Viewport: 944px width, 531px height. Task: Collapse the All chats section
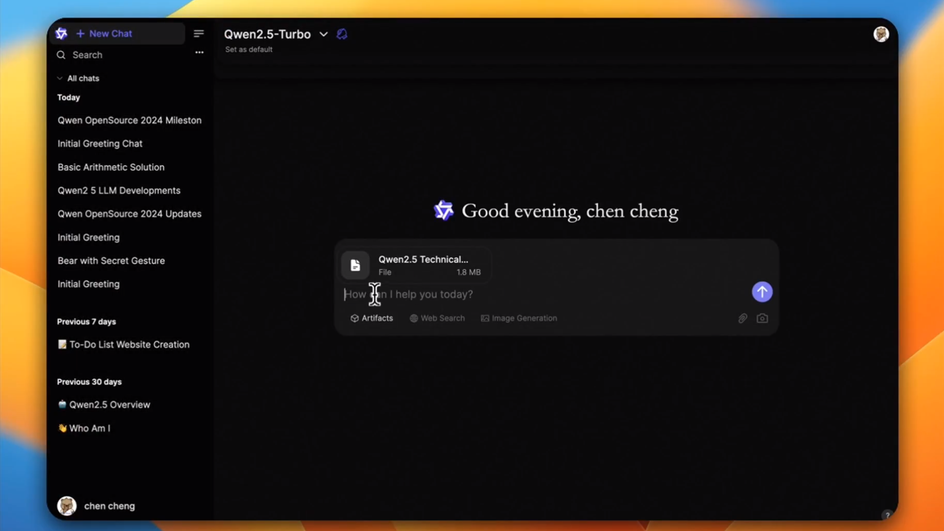pyautogui.click(x=78, y=78)
